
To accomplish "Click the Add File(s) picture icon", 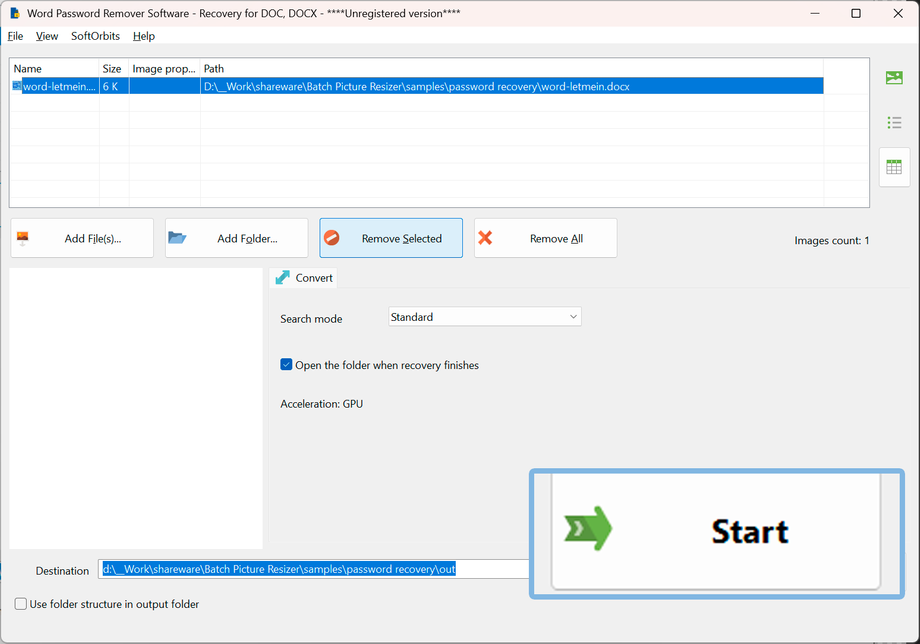I will coord(23,238).
